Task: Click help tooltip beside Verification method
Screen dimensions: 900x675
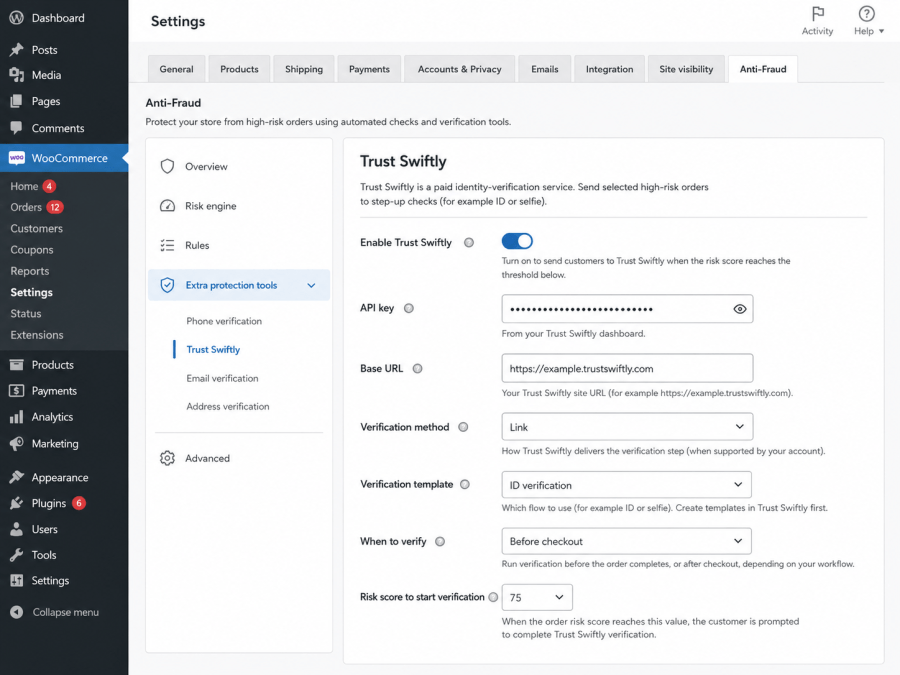Action: coord(463,427)
